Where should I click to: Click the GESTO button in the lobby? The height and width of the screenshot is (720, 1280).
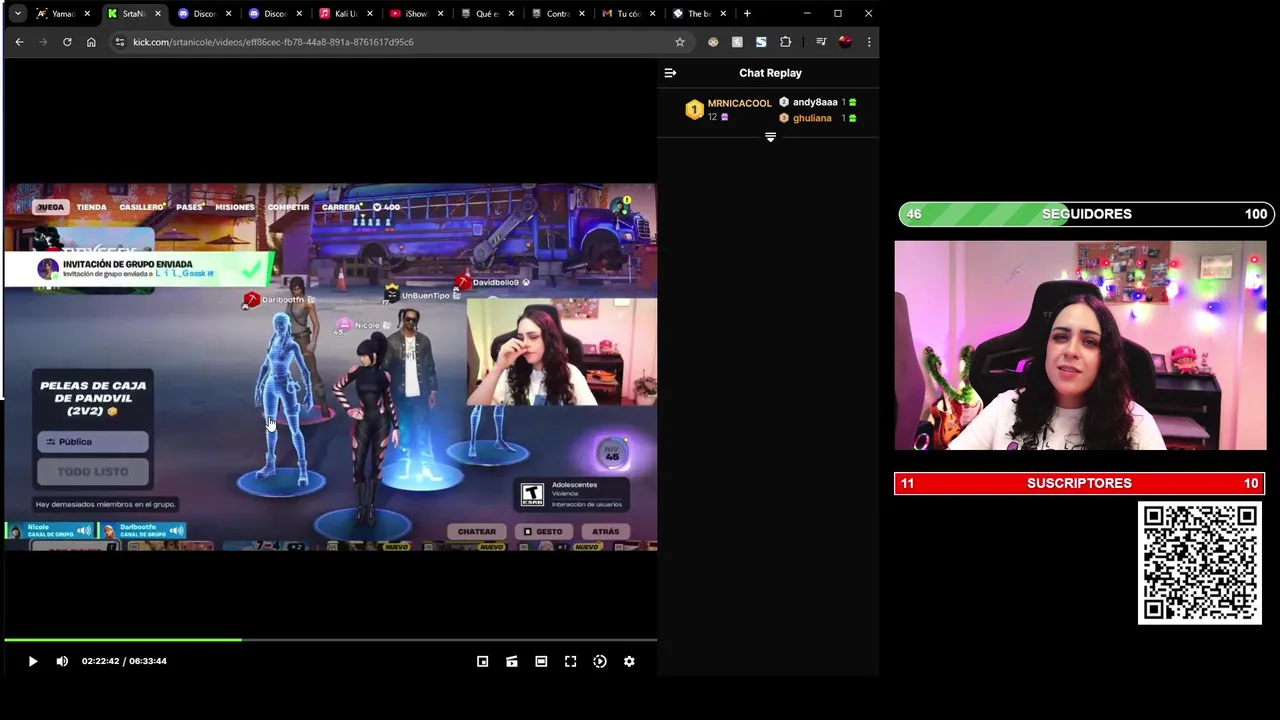tap(545, 531)
